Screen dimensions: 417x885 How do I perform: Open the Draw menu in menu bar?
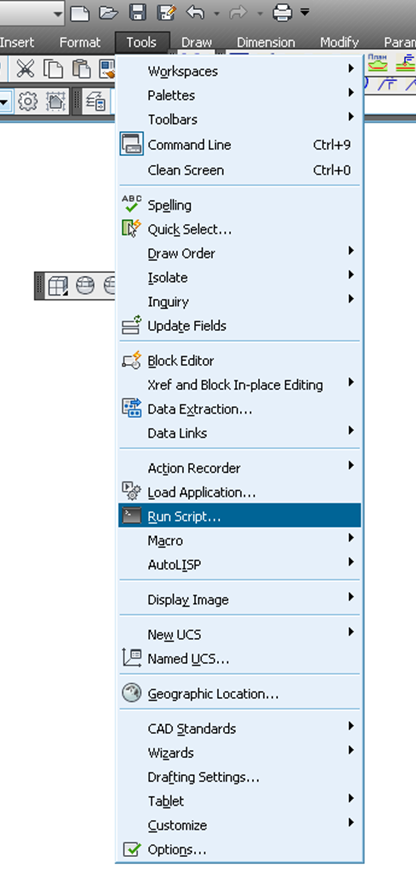tap(196, 42)
